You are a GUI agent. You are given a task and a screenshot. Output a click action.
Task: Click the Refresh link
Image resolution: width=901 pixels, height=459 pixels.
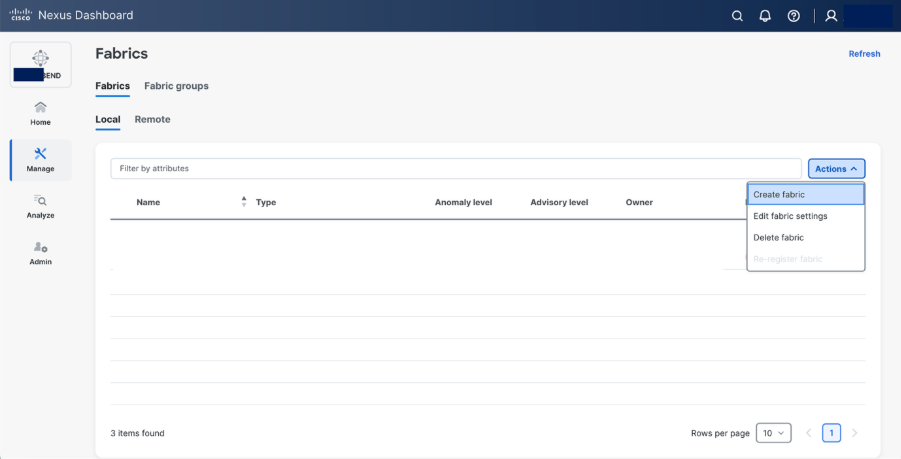pyautogui.click(x=864, y=54)
